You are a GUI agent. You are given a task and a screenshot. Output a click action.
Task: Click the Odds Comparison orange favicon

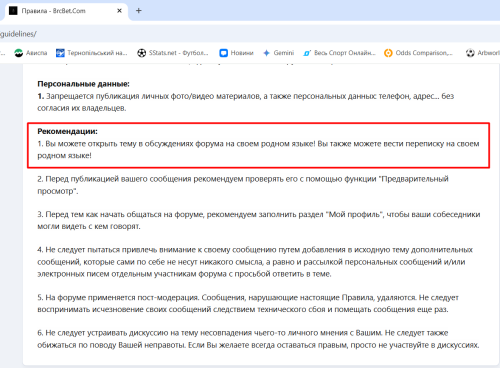pyautogui.click(x=388, y=53)
